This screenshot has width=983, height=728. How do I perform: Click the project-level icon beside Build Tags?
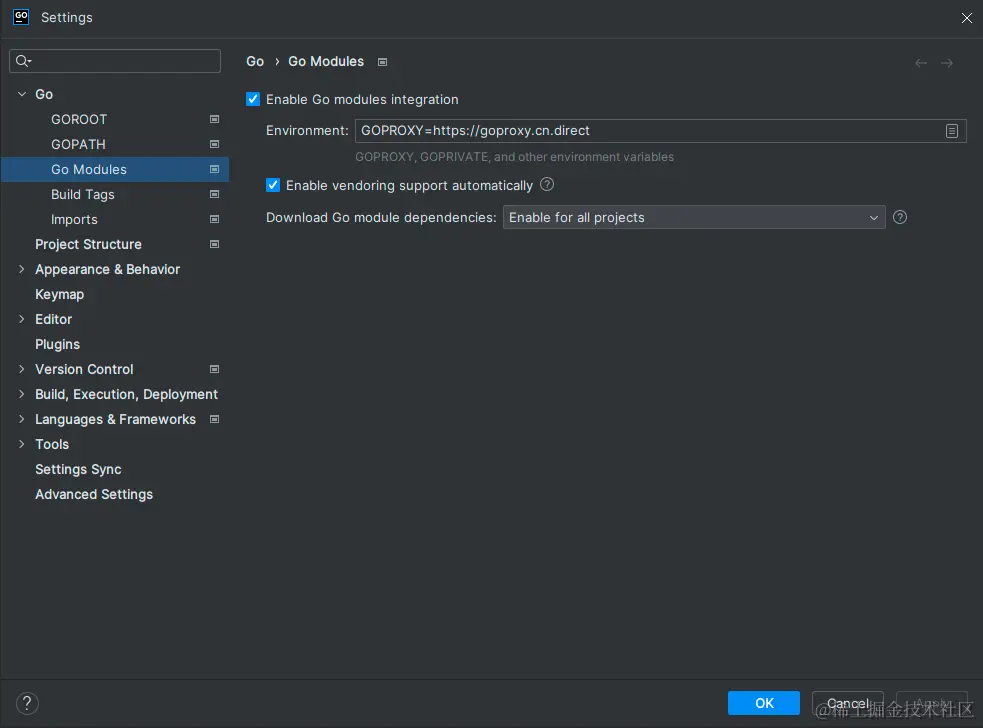pyautogui.click(x=214, y=194)
